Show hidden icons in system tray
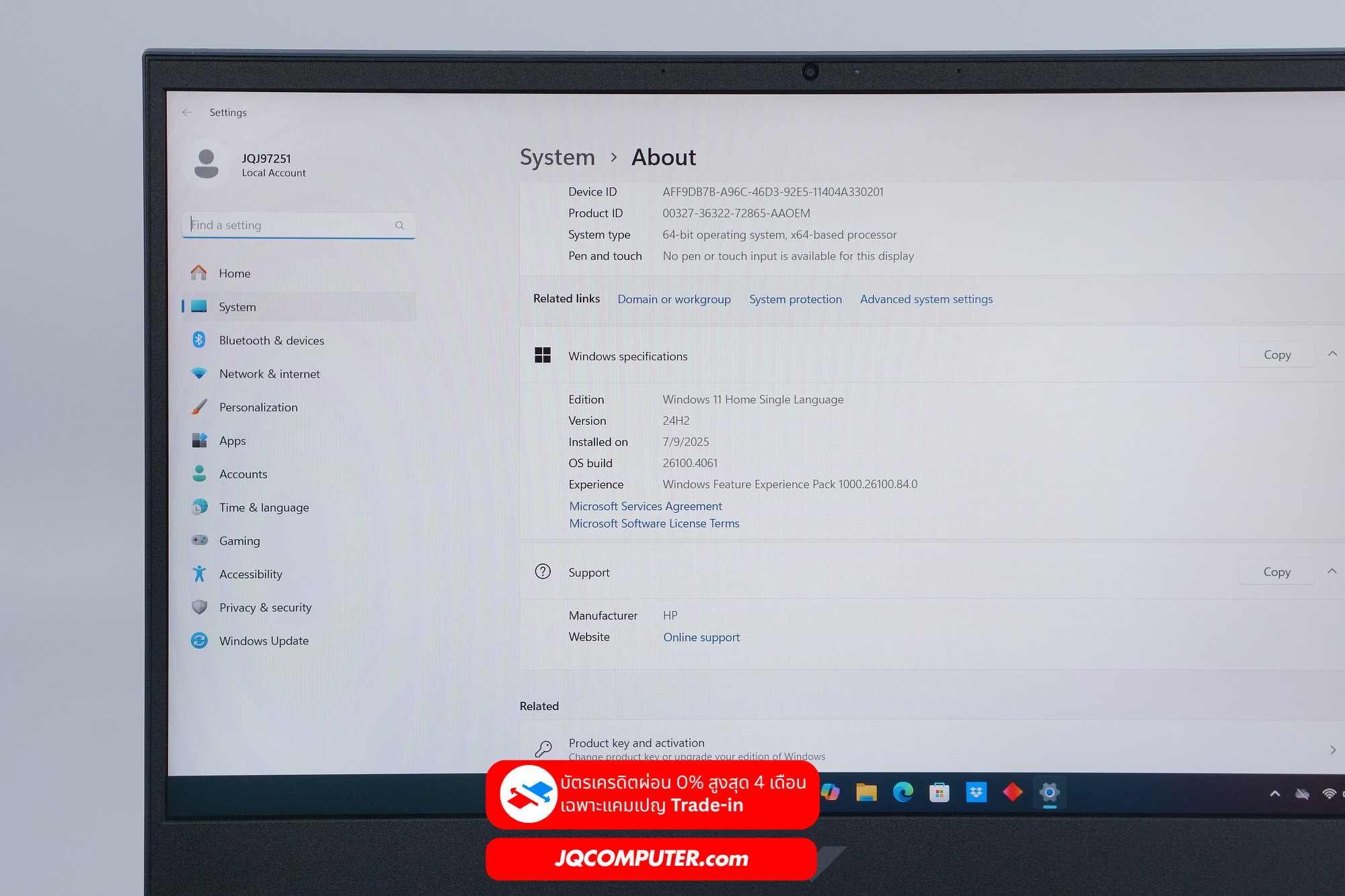The width and height of the screenshot is (1345, 896). tap(1274, 794)
